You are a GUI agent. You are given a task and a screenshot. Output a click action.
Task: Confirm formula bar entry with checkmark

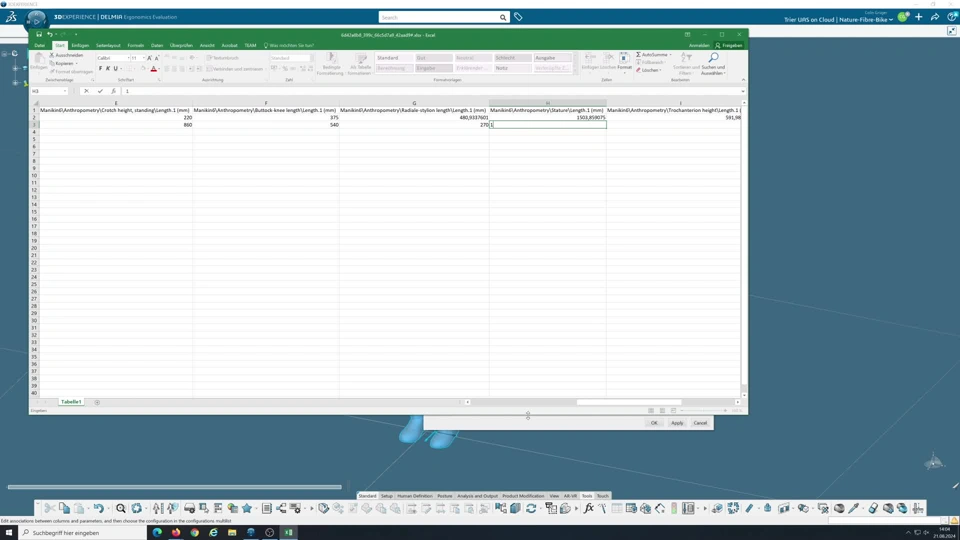[x=100, y=91]
